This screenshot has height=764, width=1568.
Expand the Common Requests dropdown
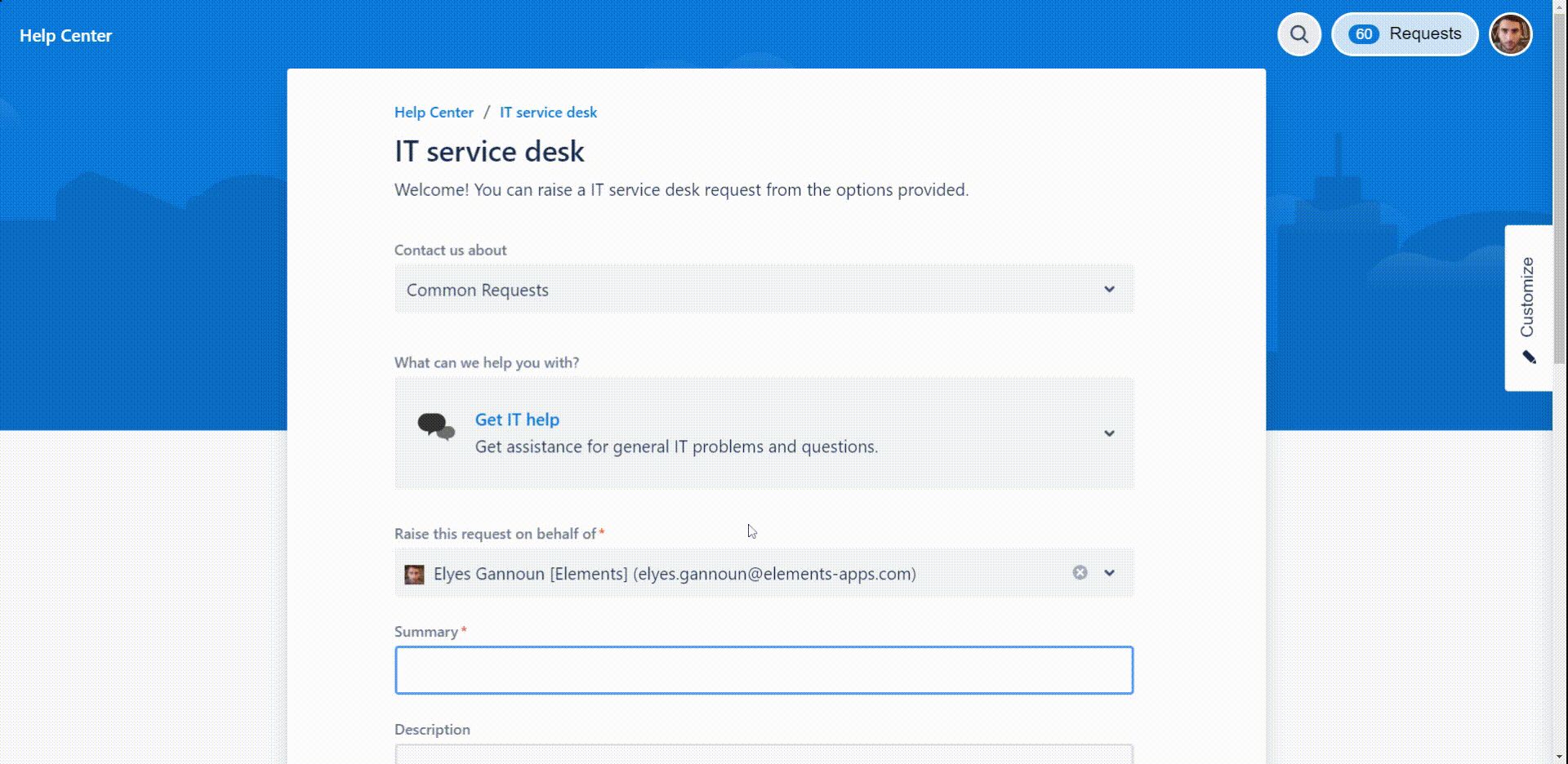tap(1109, 290)
